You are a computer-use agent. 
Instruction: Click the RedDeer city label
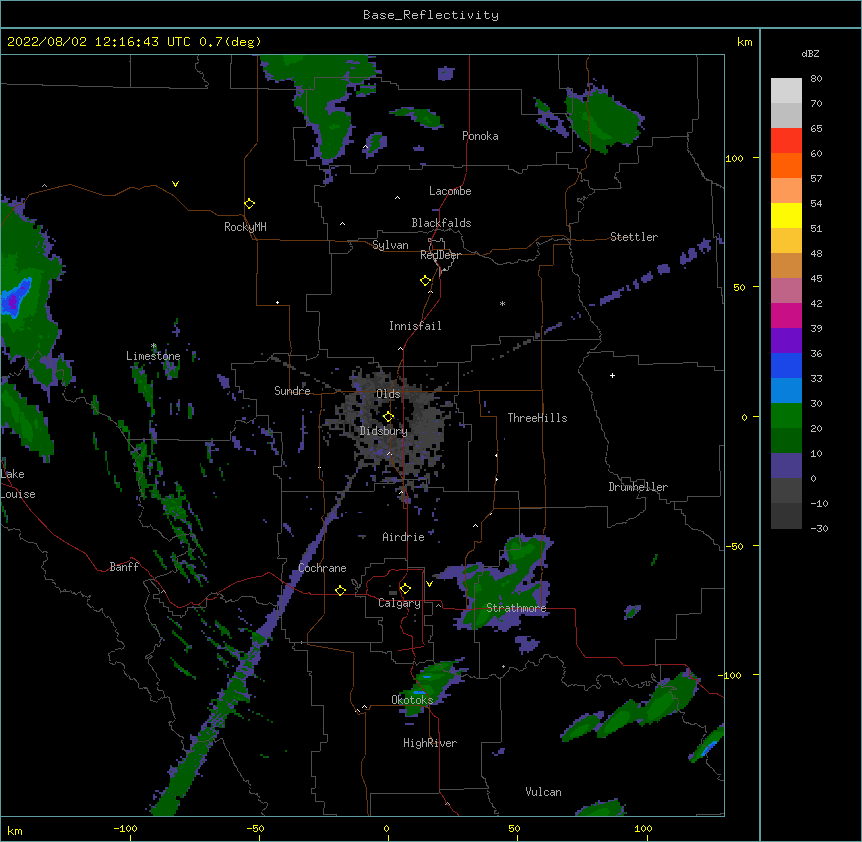[x=440, y=255]
